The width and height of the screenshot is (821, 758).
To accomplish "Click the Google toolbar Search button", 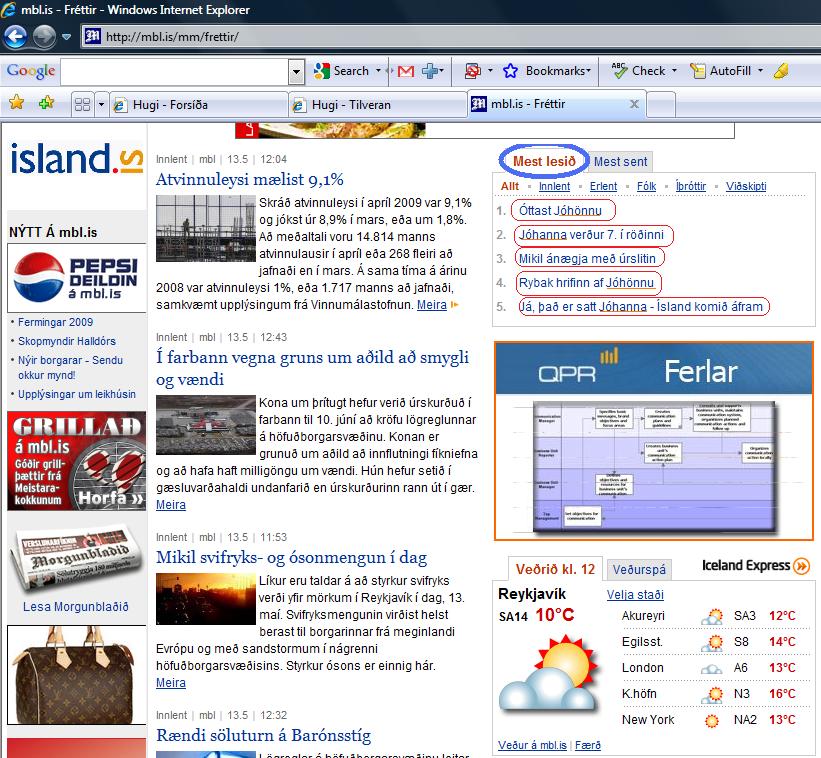I will tap(341, 71).
